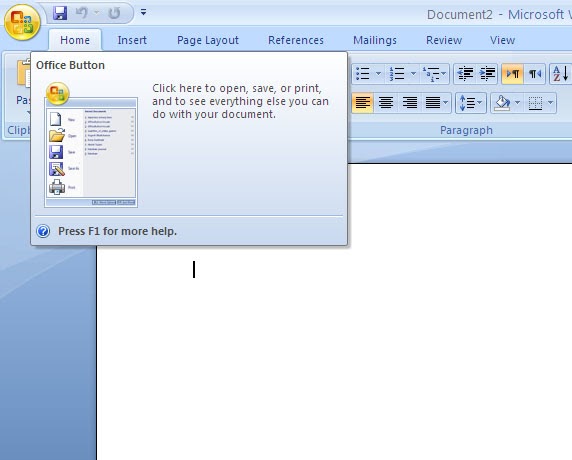Viewport: 572px width, 460px height.
Task: Undo last action in Quick Access toolbar
Action: point(81,13)
